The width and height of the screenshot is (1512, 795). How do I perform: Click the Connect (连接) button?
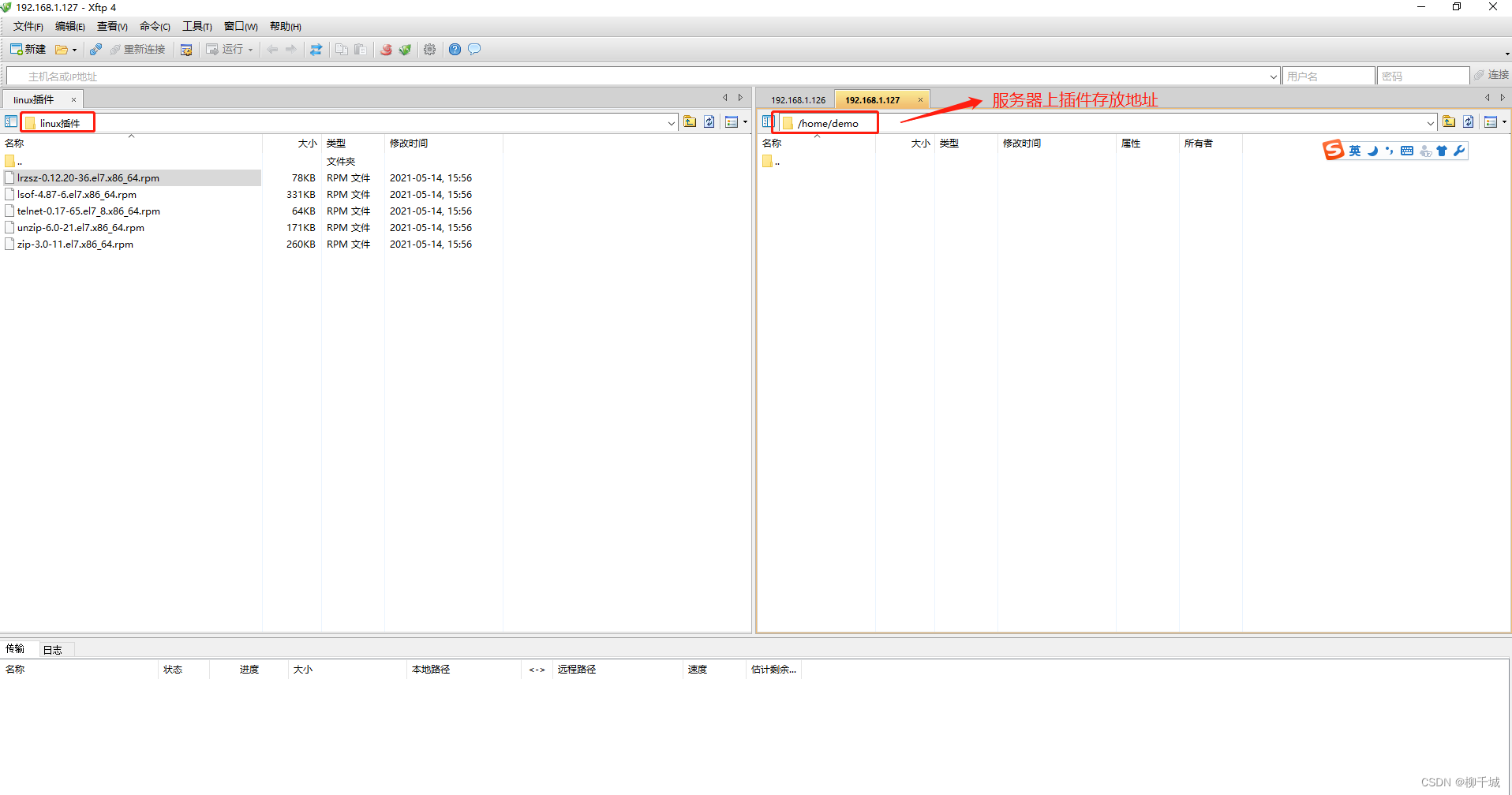pyautogui.click(x=1491, y=75)
